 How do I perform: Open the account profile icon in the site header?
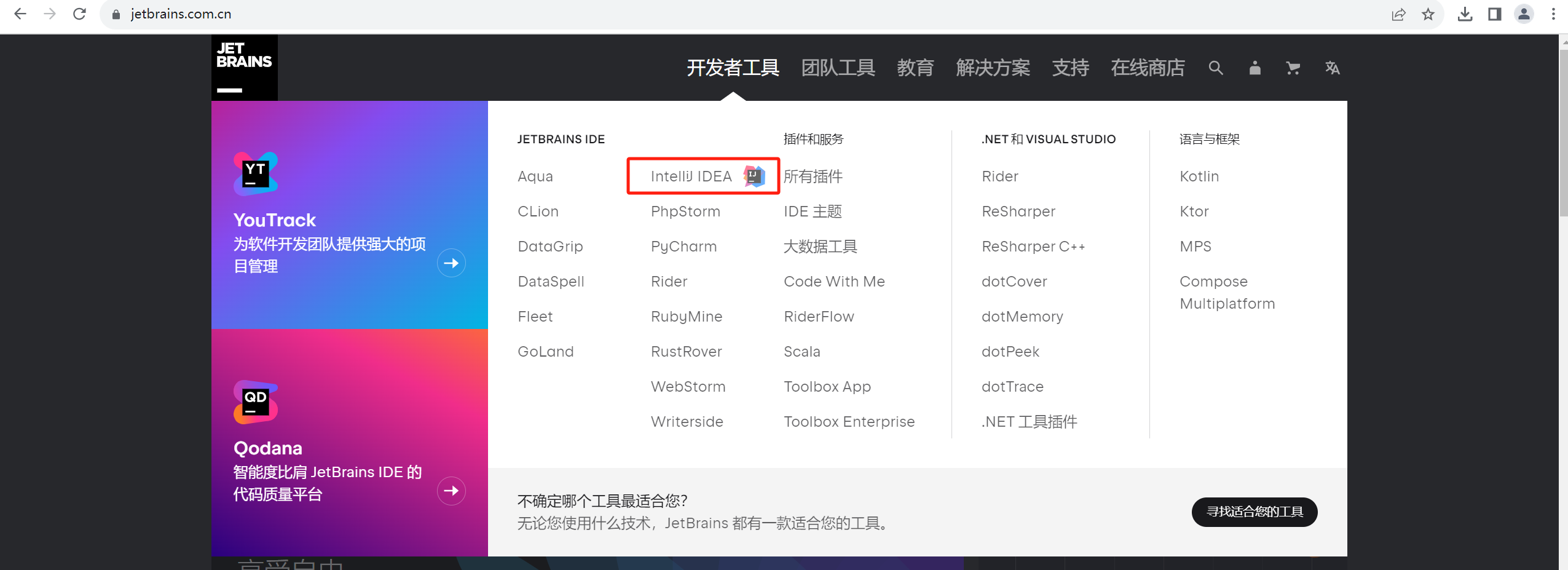pos(1255,68)
